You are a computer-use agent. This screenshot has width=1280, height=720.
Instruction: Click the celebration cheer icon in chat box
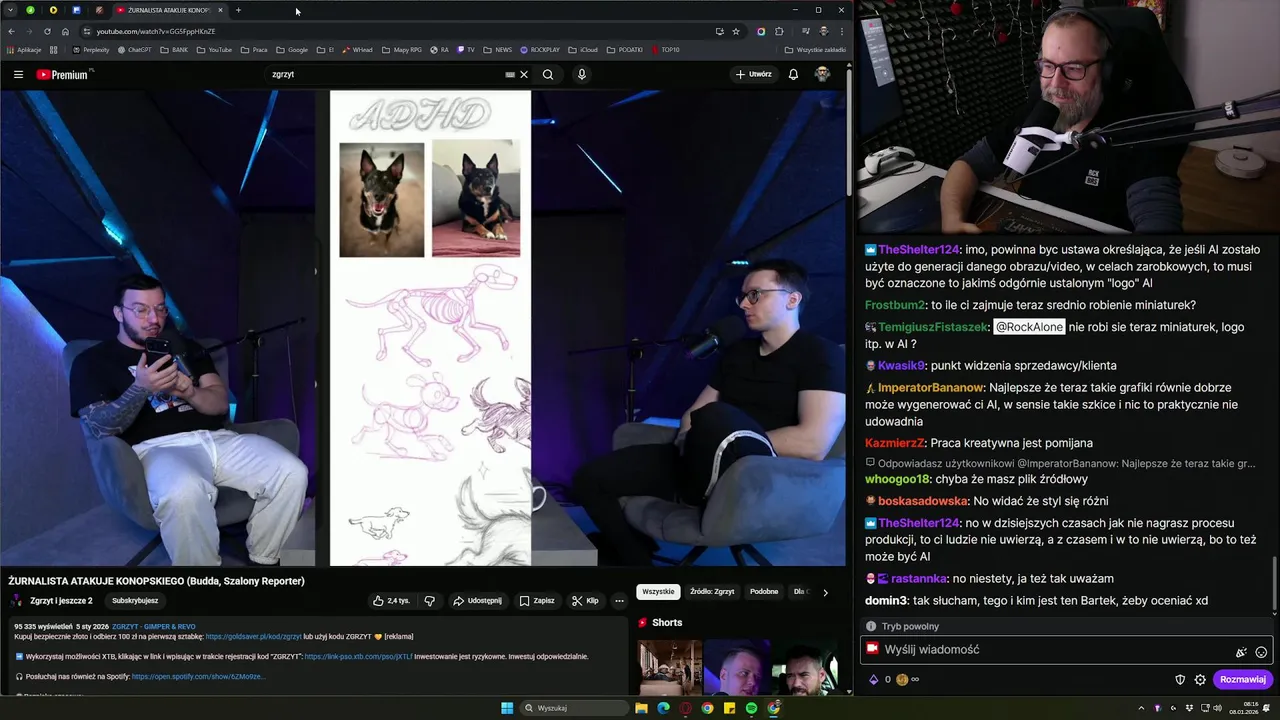click(x=1241, y=652)
